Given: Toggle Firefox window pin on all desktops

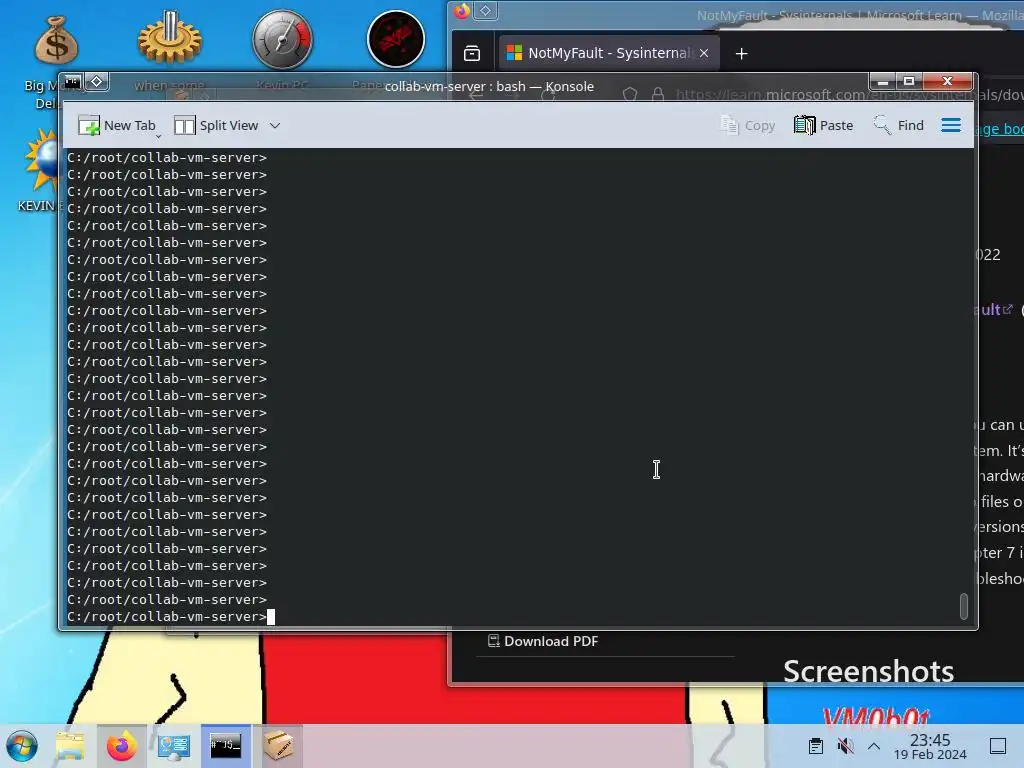Looking at the screenshot, I should click(485, 10).
